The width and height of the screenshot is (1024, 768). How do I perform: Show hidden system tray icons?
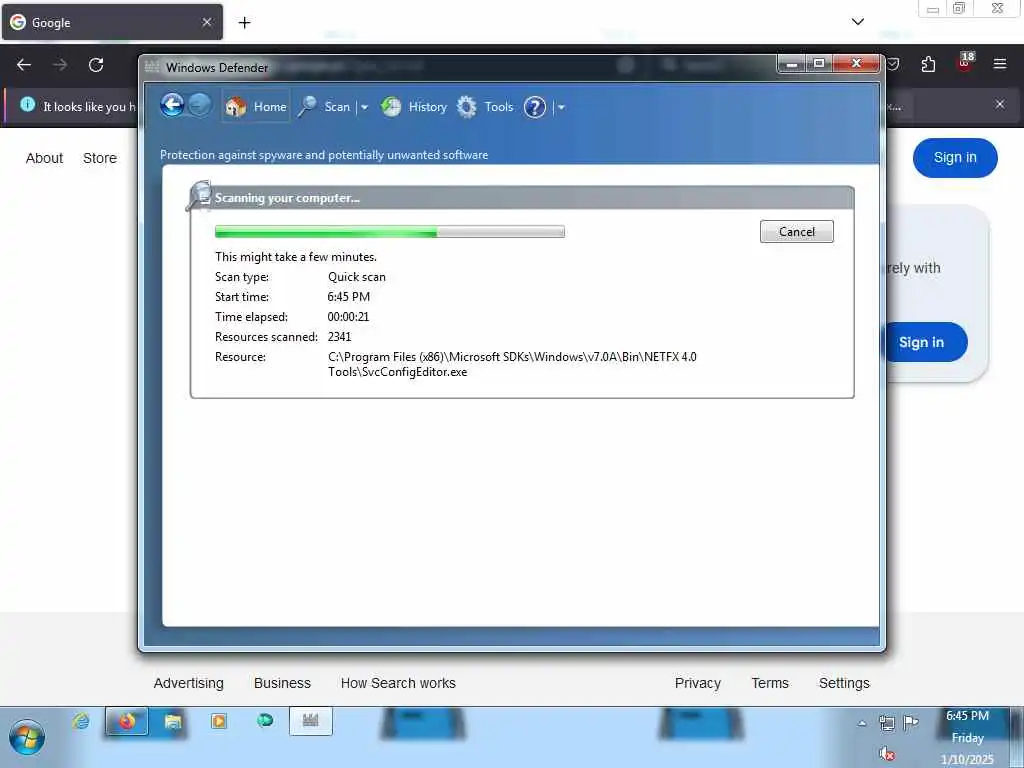pos(862,723)
